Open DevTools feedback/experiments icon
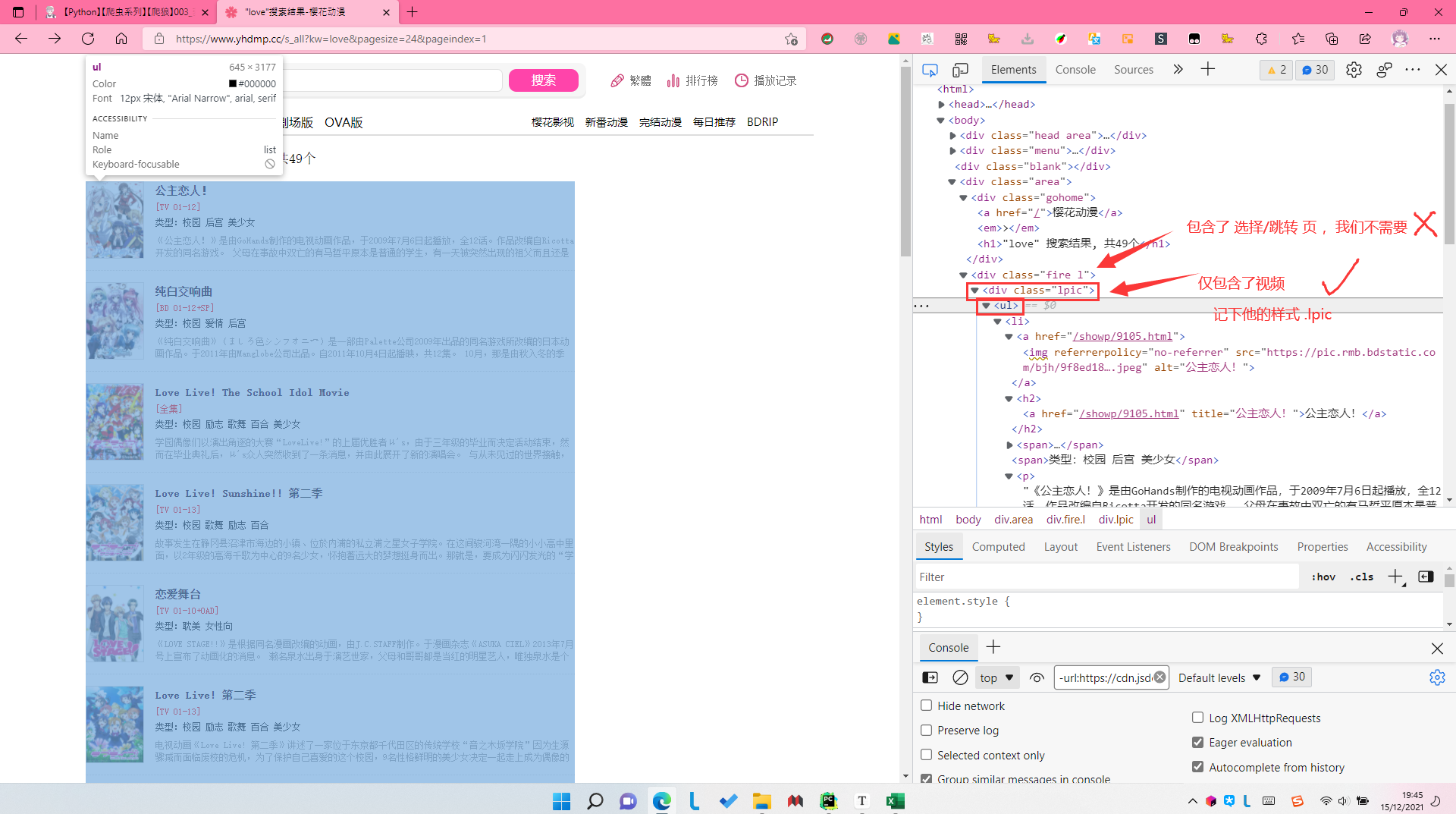1456x814 pixels. point(1384,70)
